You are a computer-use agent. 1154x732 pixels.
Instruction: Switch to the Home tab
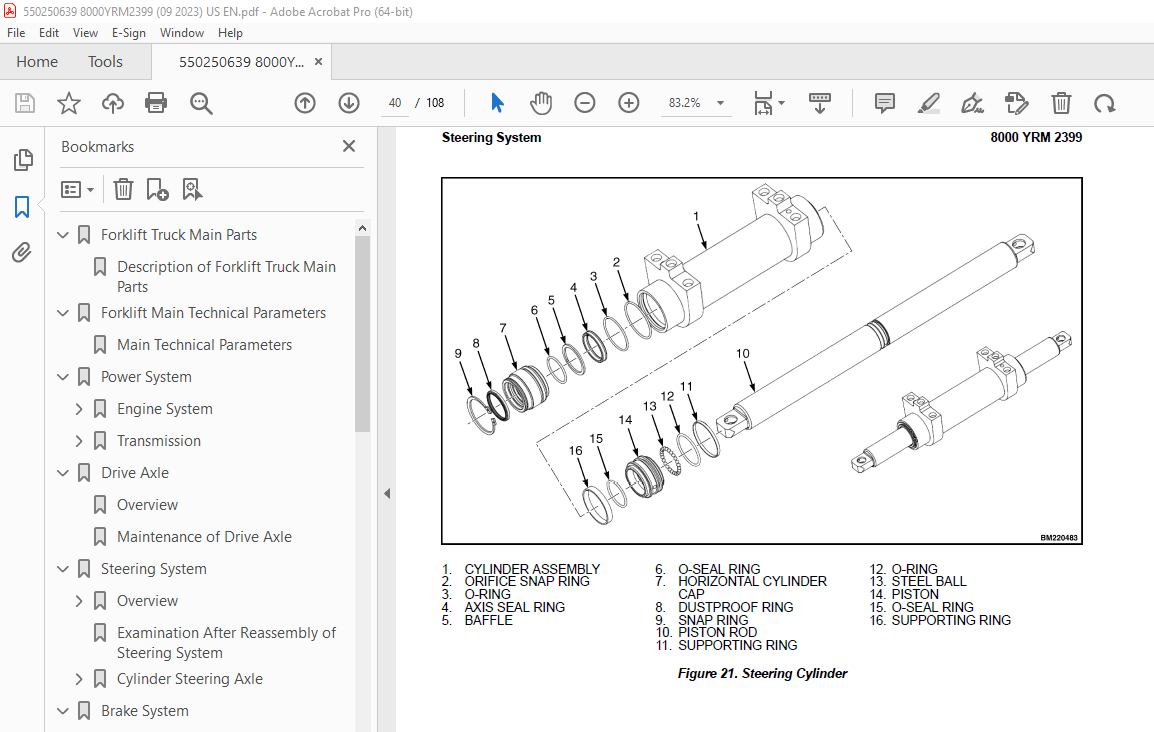37,62
